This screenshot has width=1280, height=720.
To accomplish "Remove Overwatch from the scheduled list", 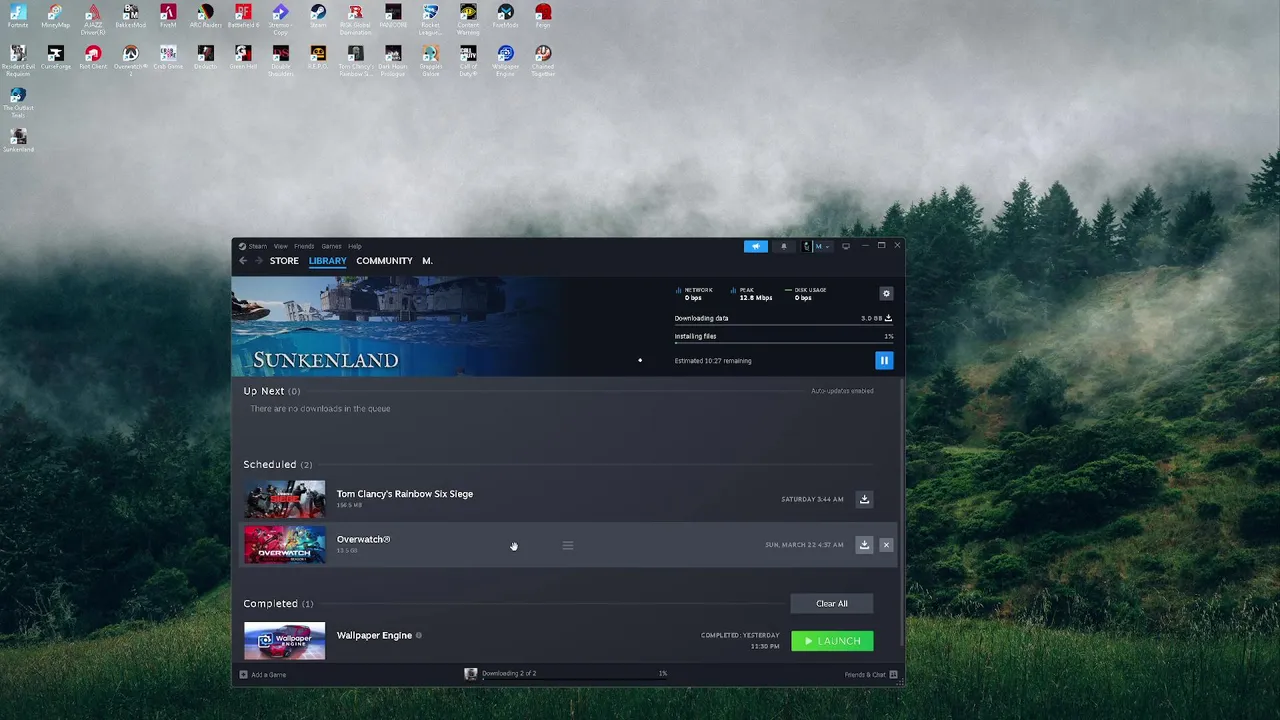I will (886, 545).
